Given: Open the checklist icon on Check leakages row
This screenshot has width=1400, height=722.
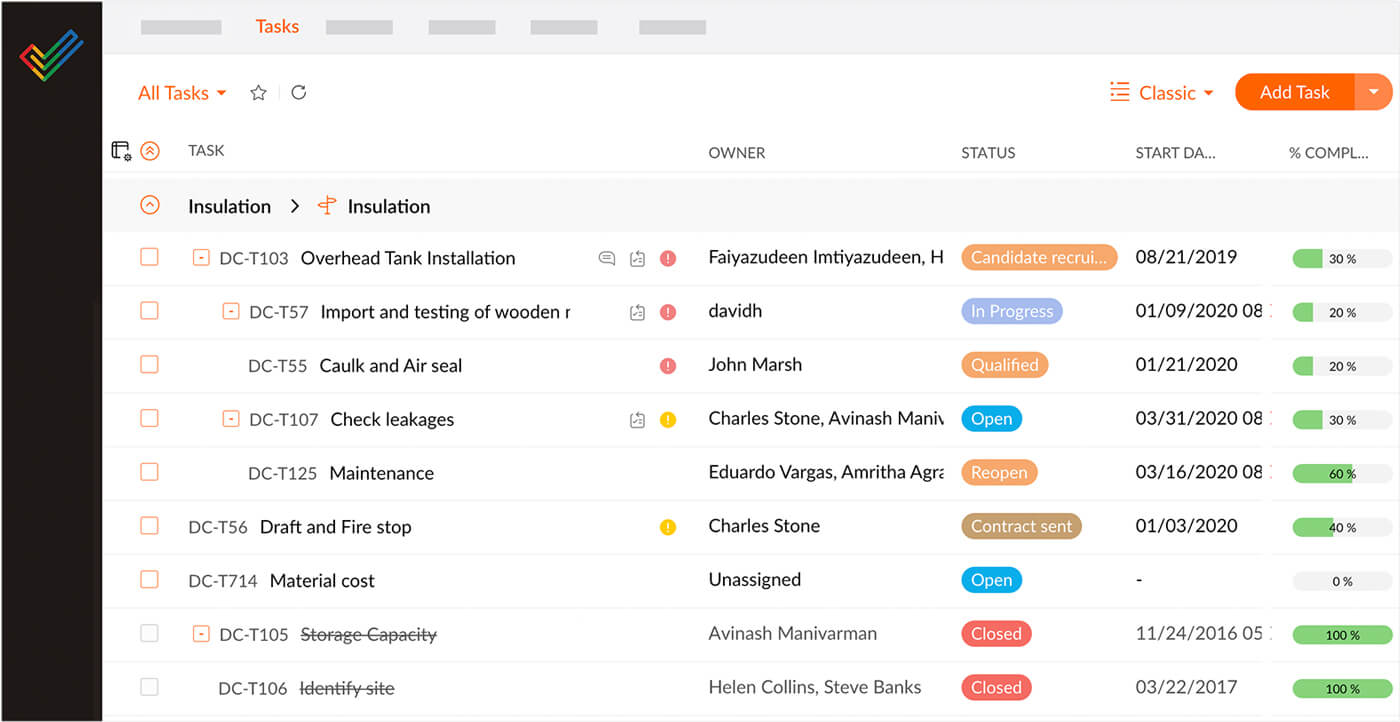Looking at the screenshot, I should 637,420.
